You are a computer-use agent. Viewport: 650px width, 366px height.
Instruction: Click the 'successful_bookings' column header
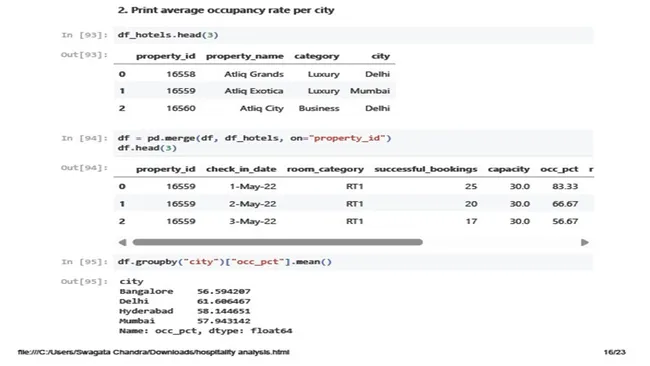pos(426,169)
